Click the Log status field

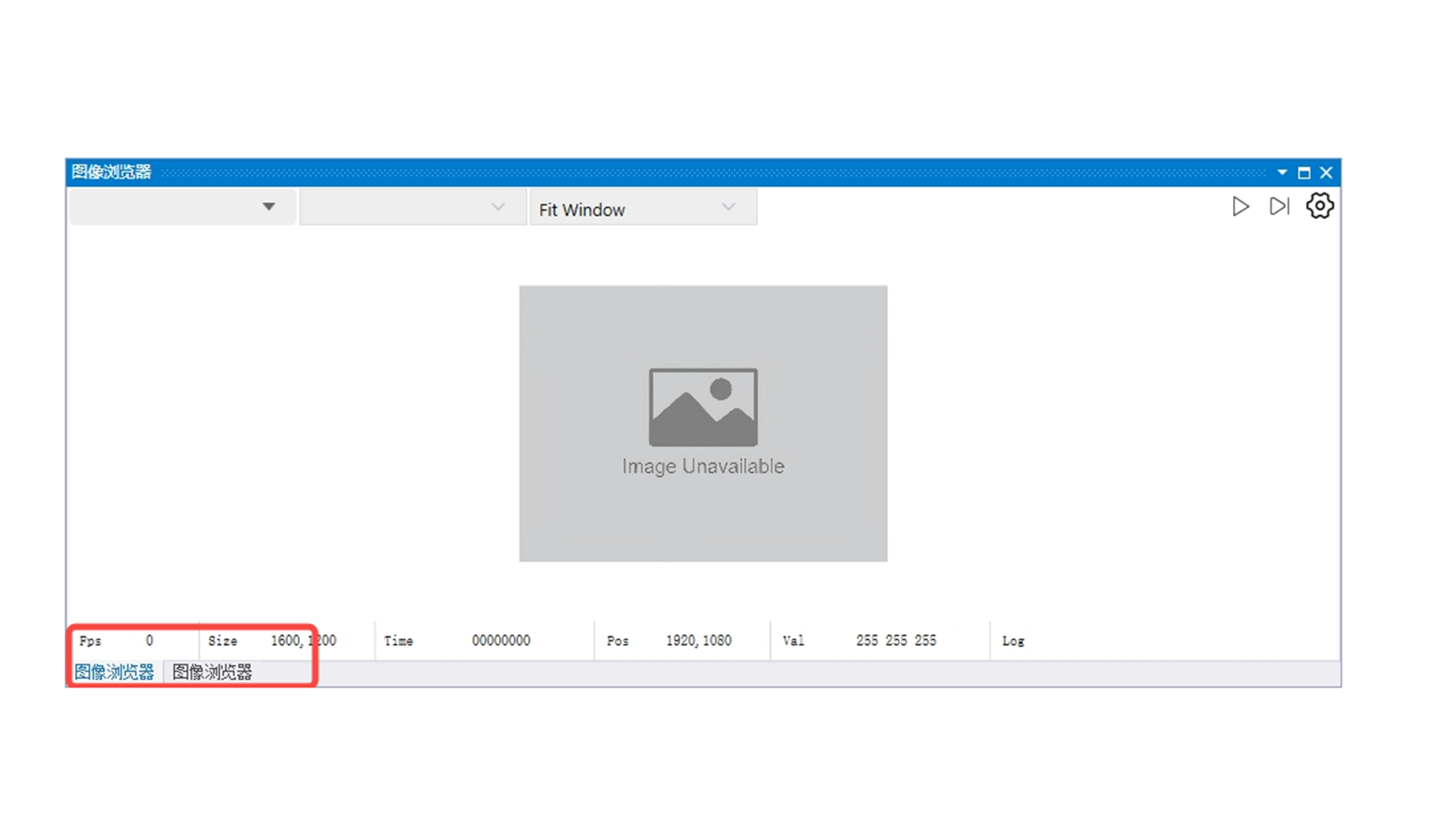coord(1013,641)
